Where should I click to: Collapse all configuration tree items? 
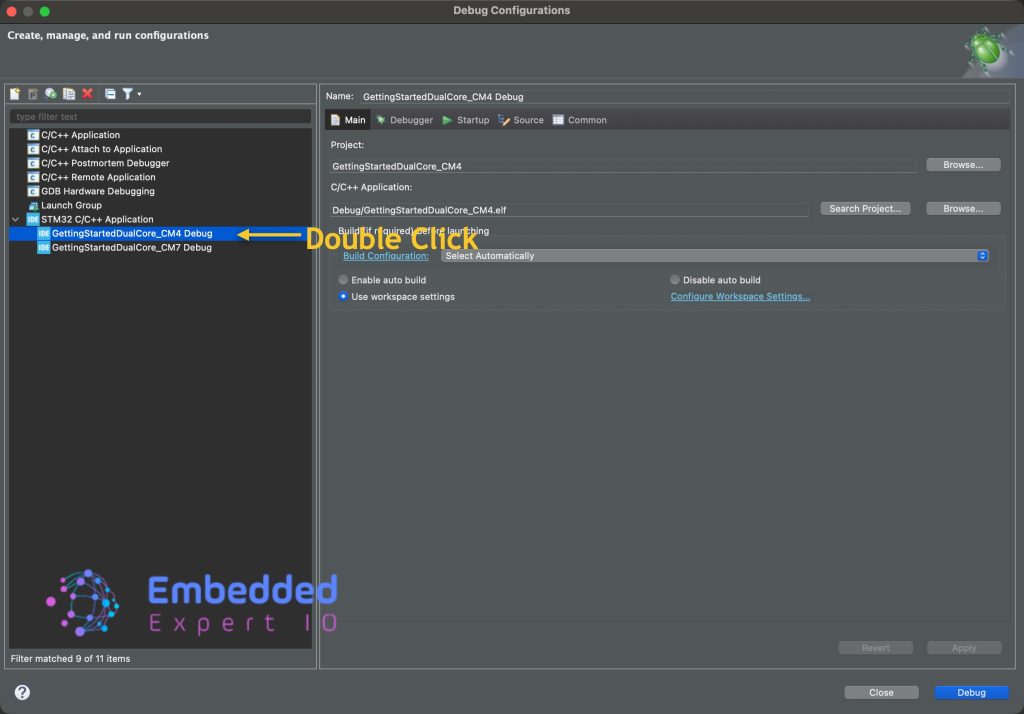click(110, 94)
